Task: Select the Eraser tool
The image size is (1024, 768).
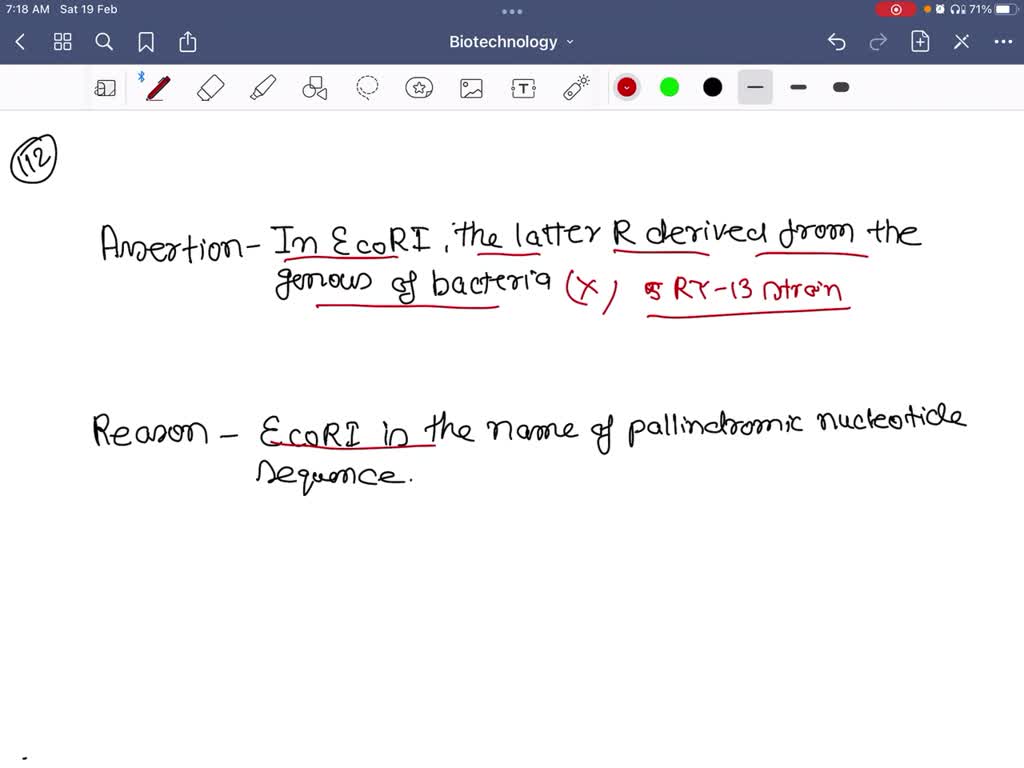Action: 211,87
